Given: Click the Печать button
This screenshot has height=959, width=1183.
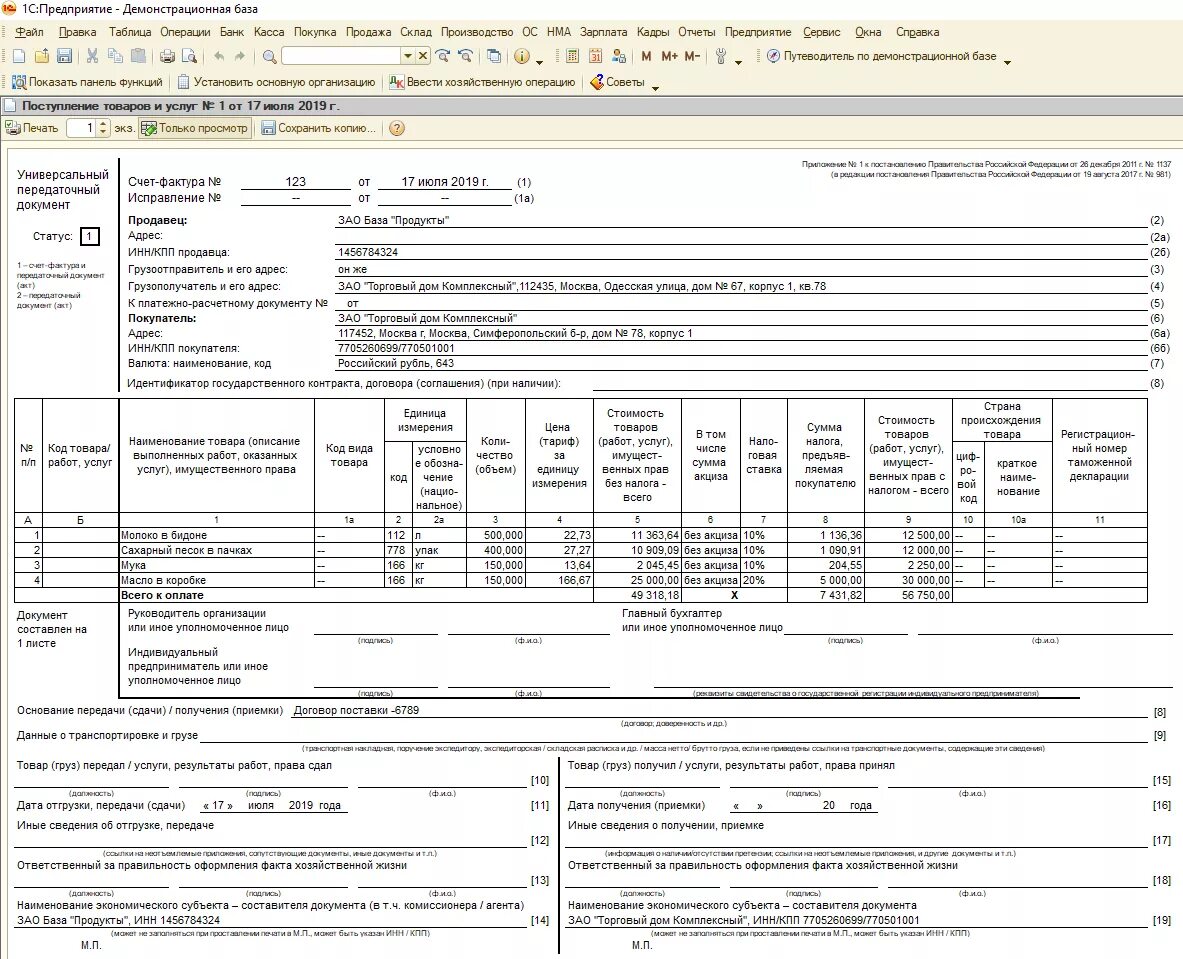Looking at the screenshot, I should pyautogui.click(x=32, y=128).
